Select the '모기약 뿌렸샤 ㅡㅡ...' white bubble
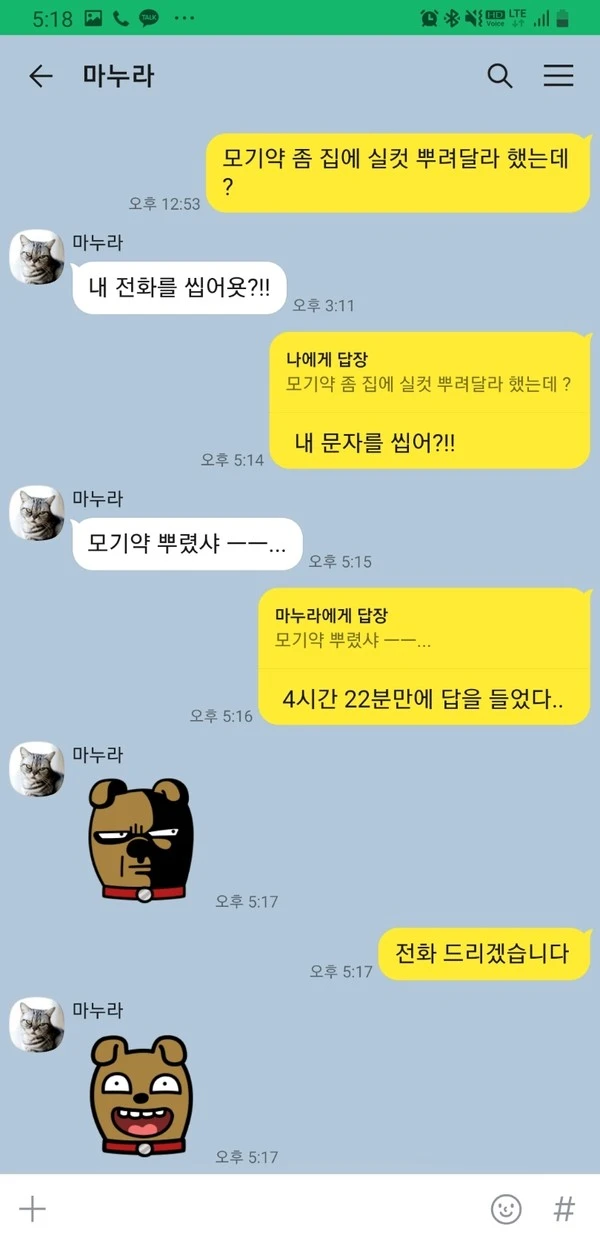Image resolution: width=600 pixels, height=1244 pixels. [x=187, y=544]
